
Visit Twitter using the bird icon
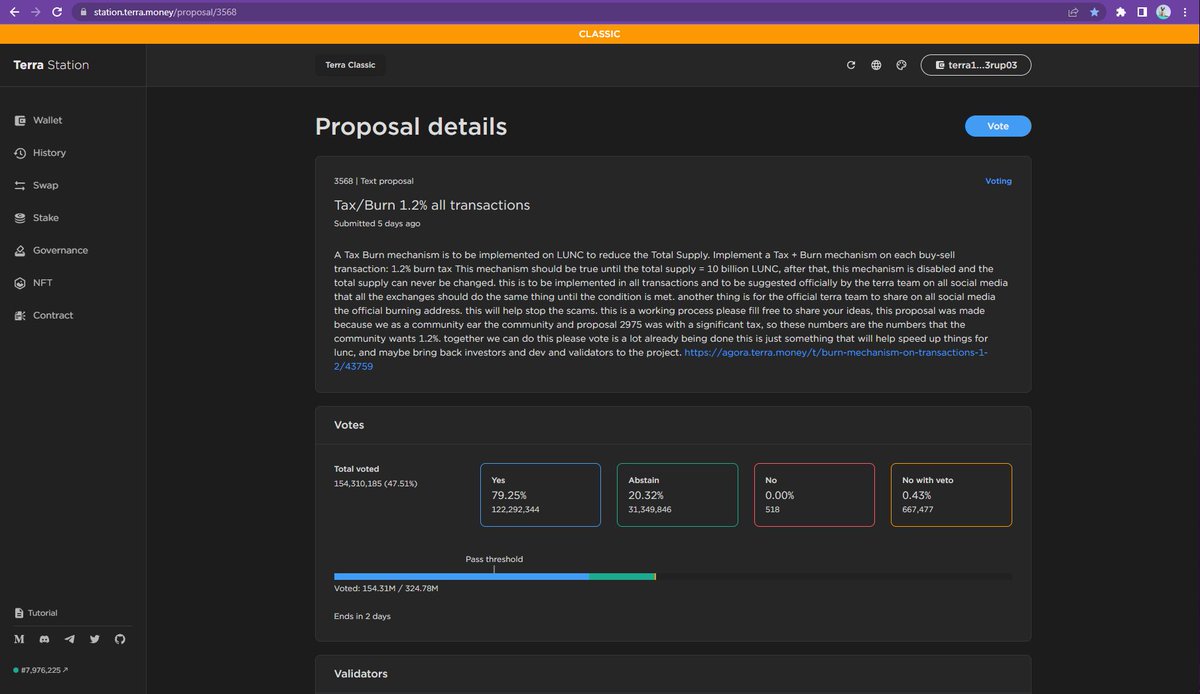[94, 639]
